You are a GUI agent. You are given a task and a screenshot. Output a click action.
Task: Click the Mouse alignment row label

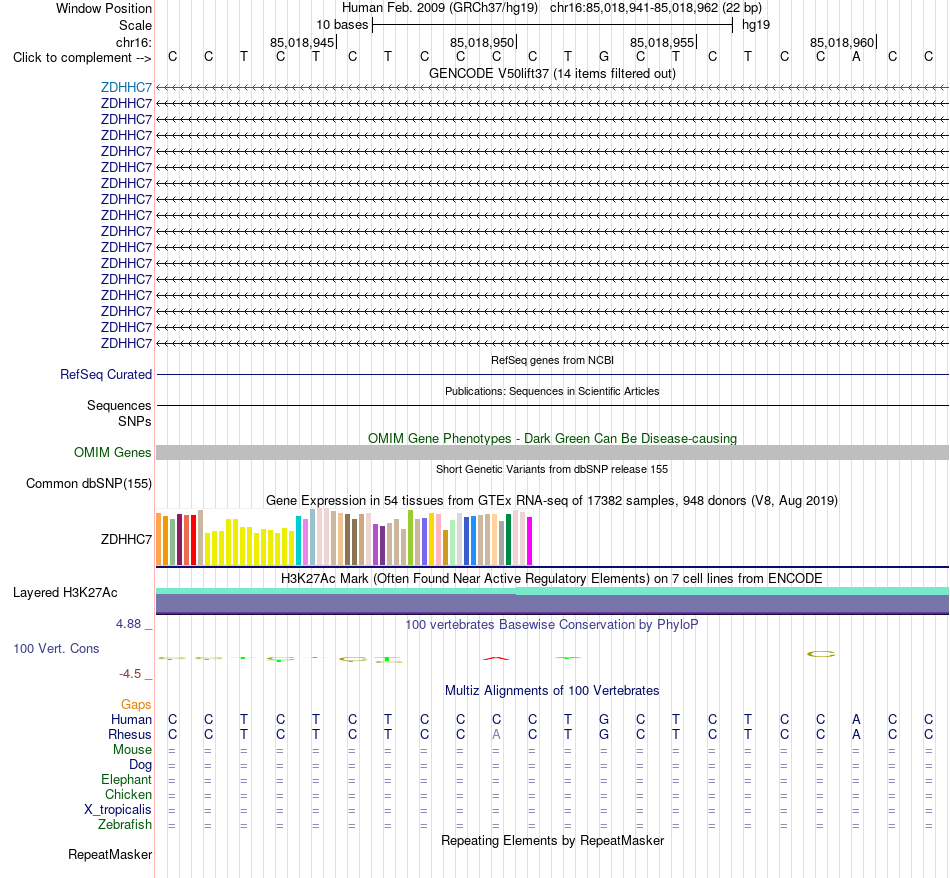click(x=132, y=750)
